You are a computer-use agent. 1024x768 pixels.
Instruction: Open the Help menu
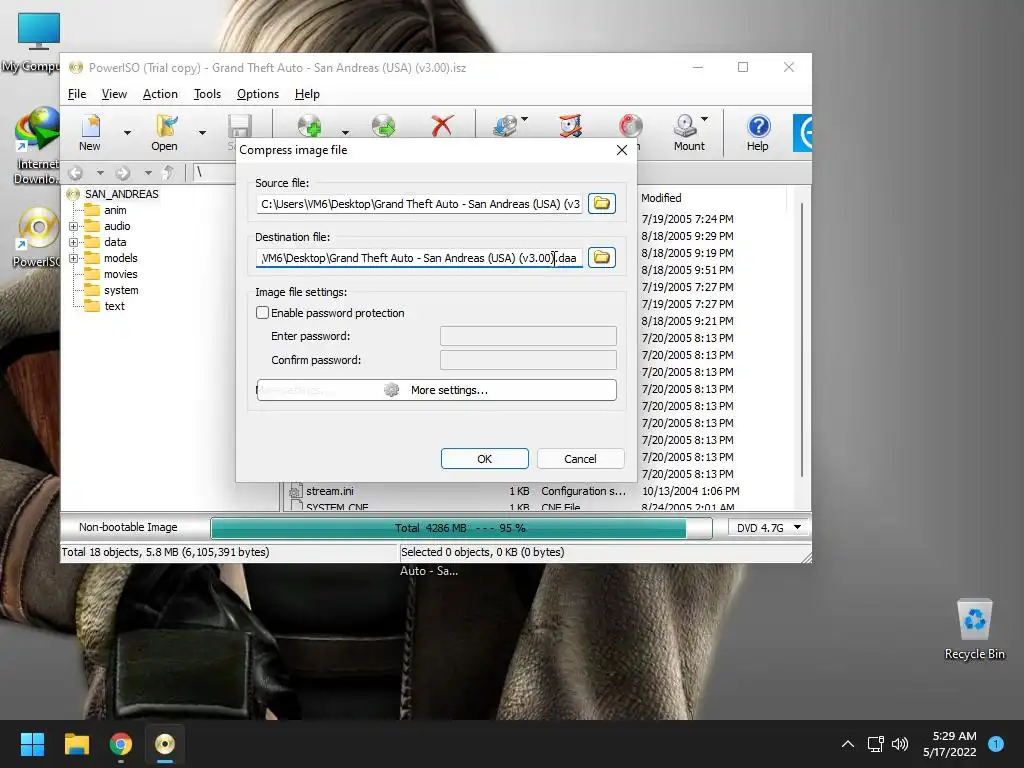click(307, 94)
